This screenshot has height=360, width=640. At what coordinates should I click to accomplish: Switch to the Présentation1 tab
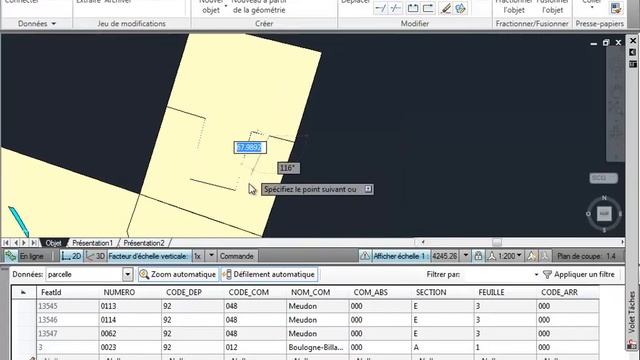pos(92,243)
